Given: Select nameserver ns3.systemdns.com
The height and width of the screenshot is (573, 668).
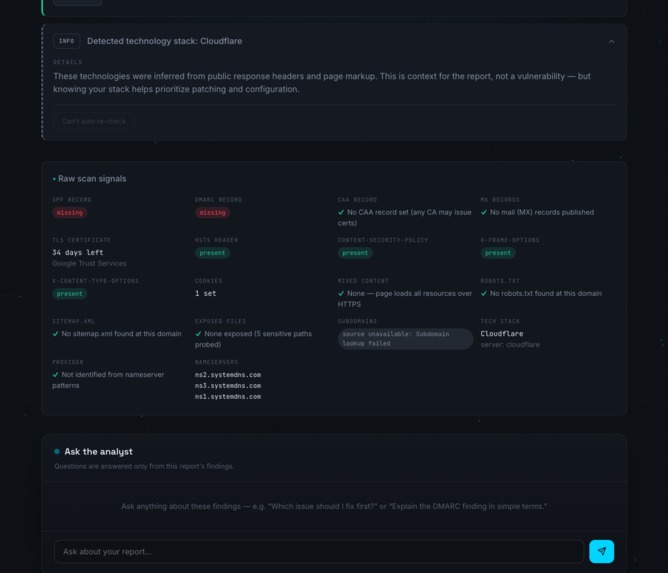Looking at the screenshot, I should pos(228,386).
